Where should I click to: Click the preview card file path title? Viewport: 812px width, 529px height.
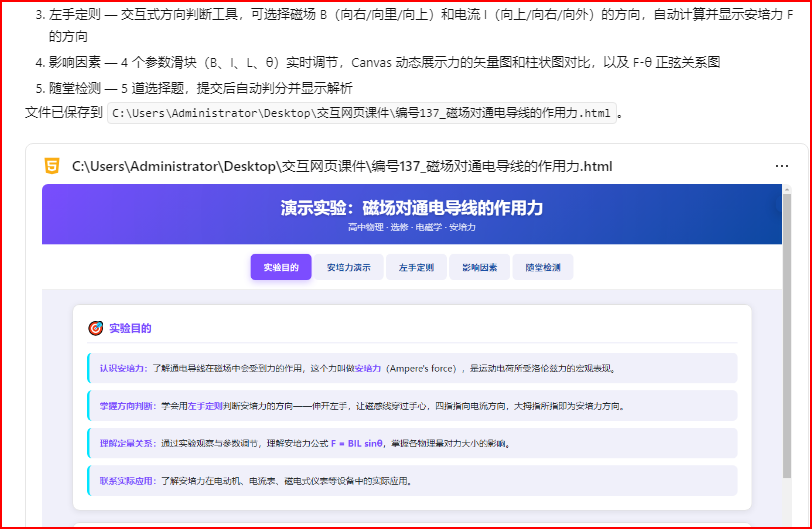click(x=342, y=166)
